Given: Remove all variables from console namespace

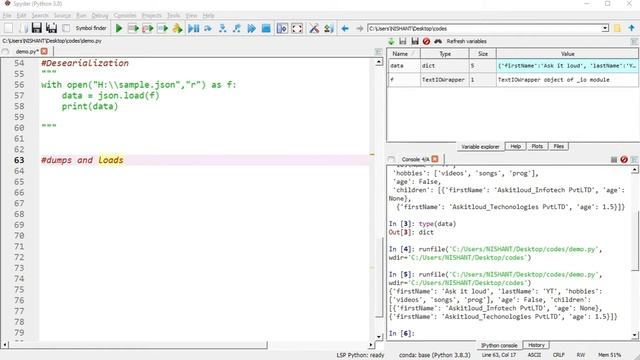Looking at the screenshot, I should [x=624, y=160].
